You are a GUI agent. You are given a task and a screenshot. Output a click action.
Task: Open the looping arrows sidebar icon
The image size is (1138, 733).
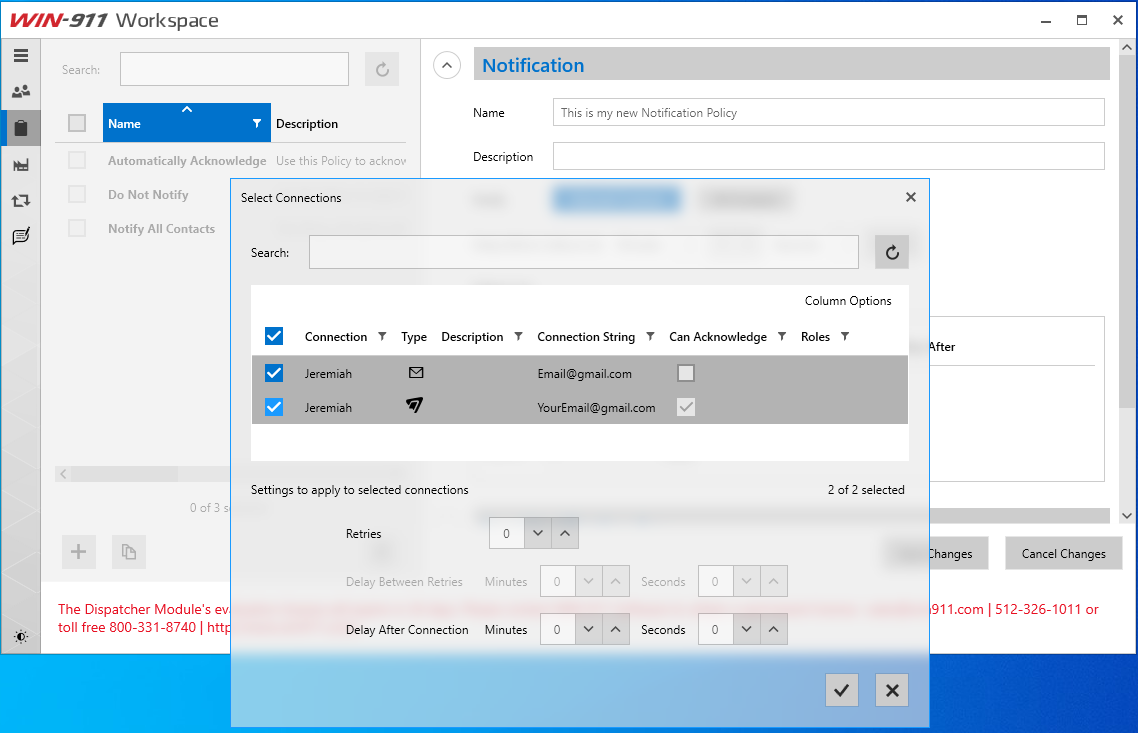tap(20, 200)
